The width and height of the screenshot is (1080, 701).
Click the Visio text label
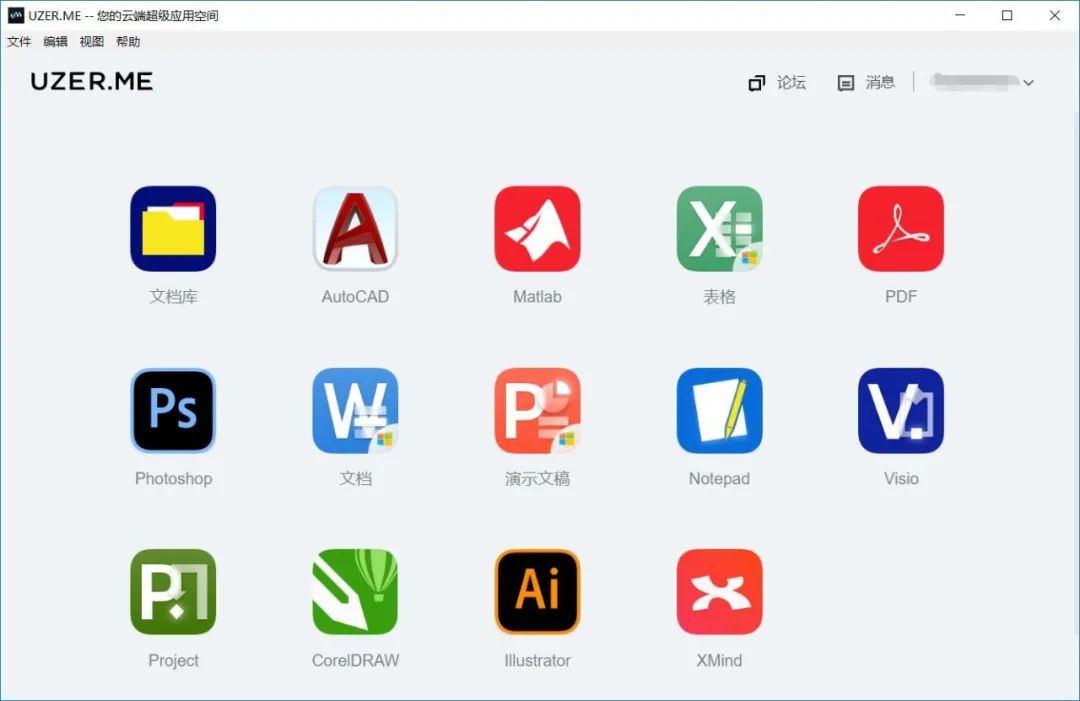[901, 479]
